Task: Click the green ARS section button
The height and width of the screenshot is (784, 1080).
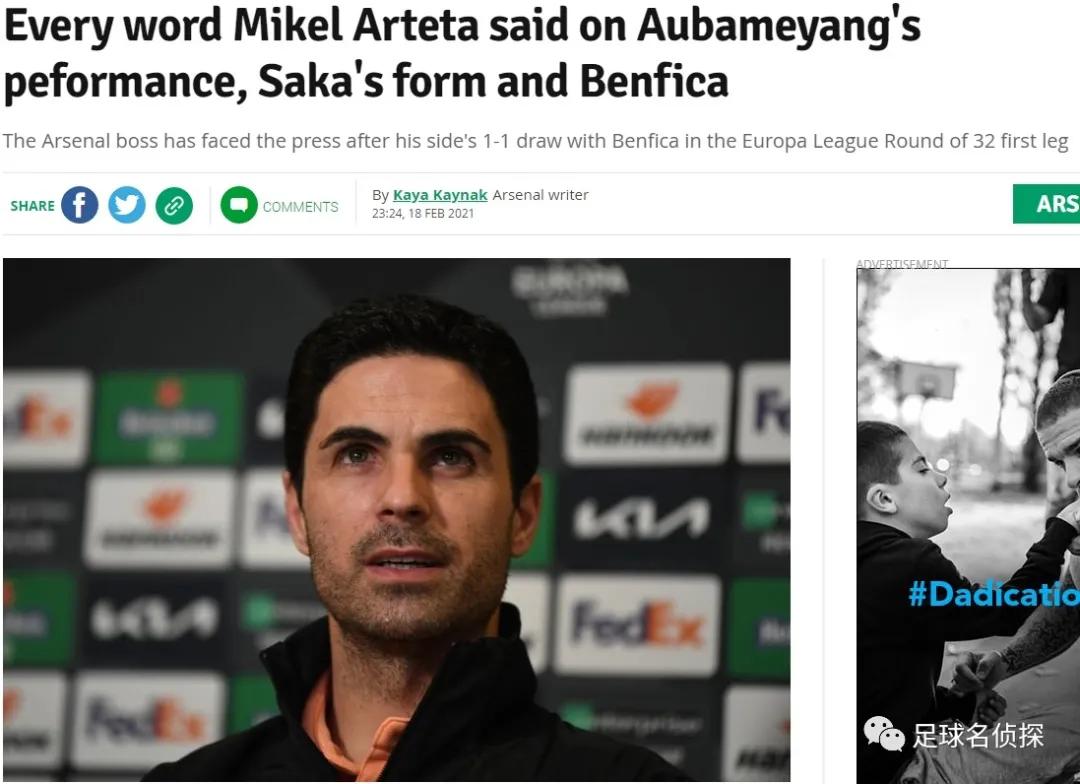Action: (x=1046, y=204)
